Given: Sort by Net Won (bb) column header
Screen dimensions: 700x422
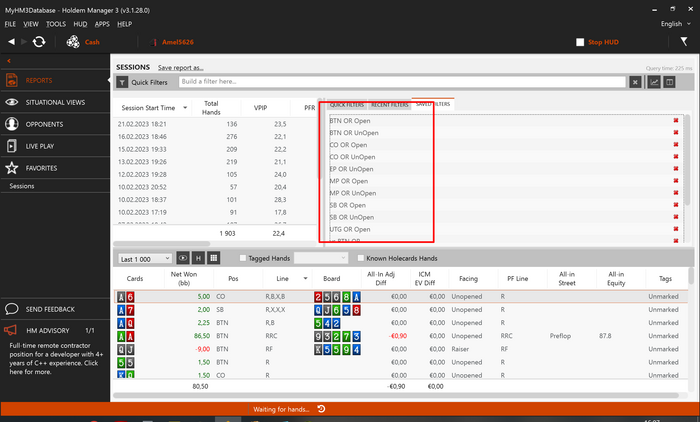Looking at the screenshot, I should coord(183,278).
